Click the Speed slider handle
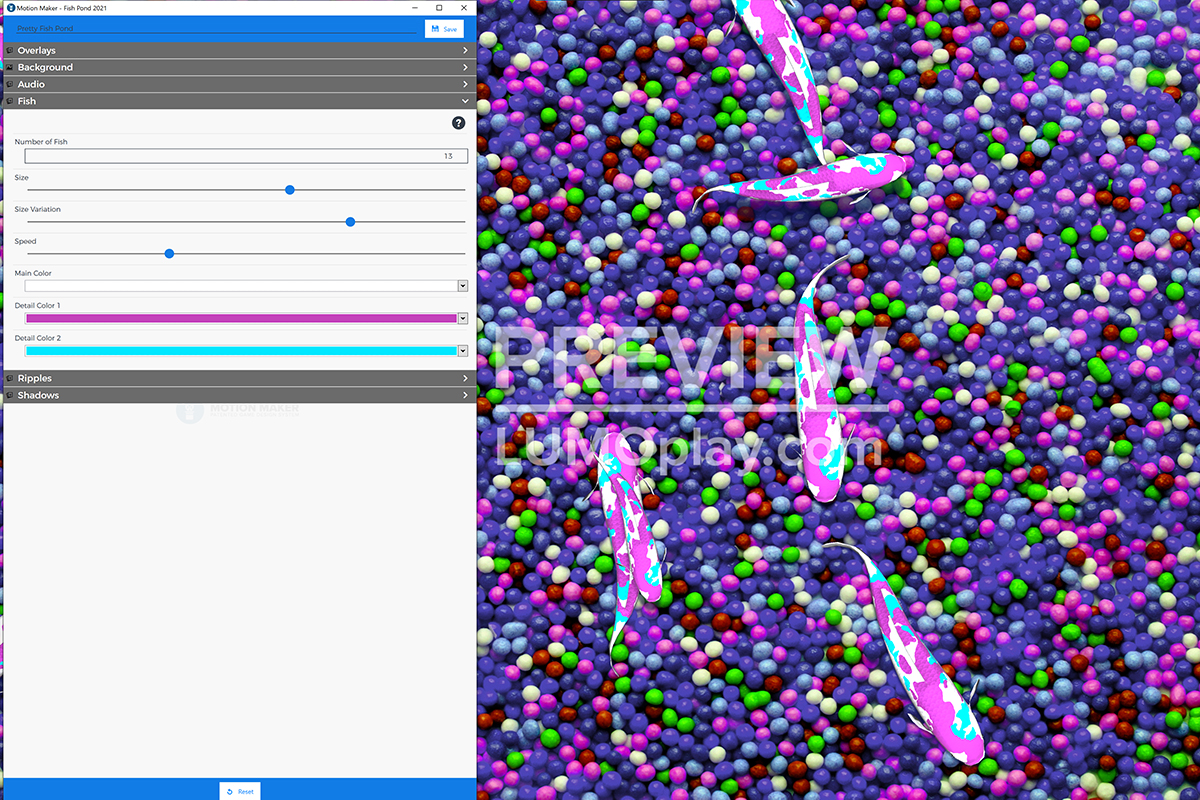Viewport: 1200px width, 800px height. tap(169, 254)
